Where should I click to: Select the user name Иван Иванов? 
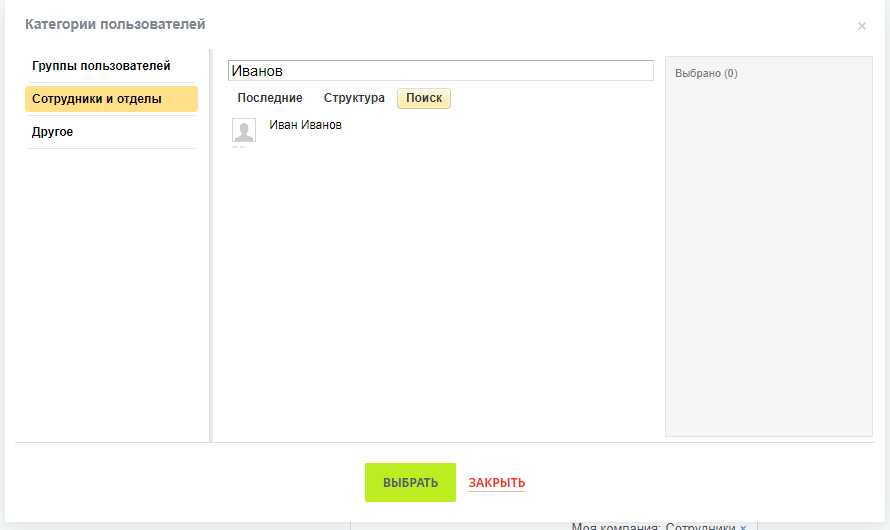(305, 125)
